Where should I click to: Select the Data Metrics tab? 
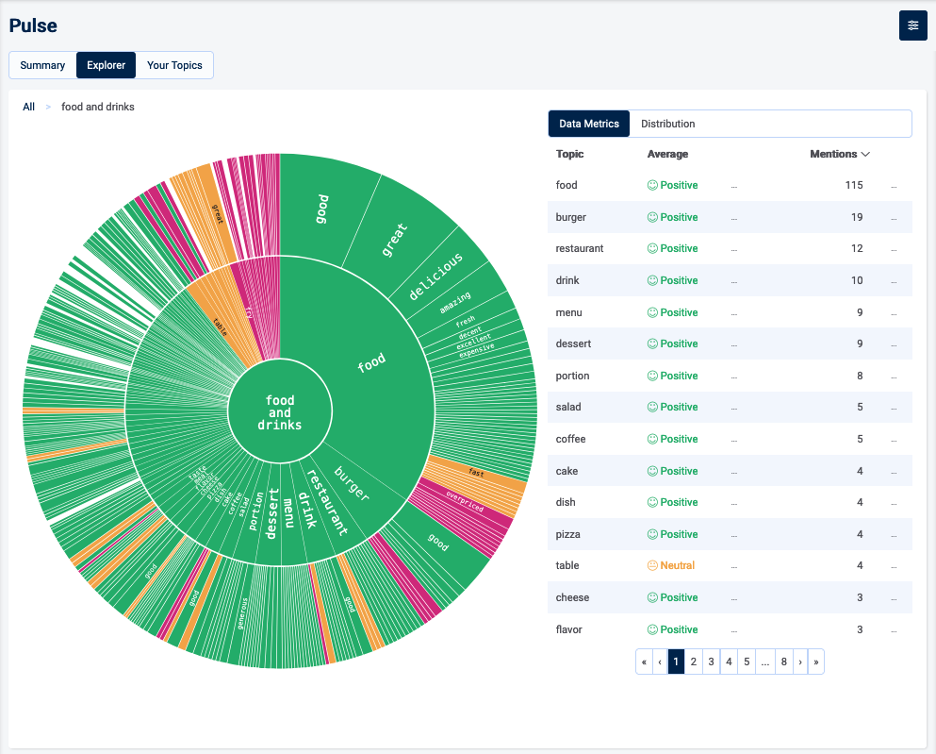(x=588, y=123)
